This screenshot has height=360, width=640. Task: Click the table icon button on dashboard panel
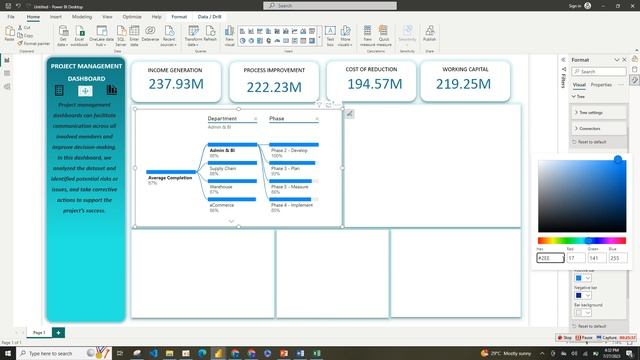click(x=59, y=90)
